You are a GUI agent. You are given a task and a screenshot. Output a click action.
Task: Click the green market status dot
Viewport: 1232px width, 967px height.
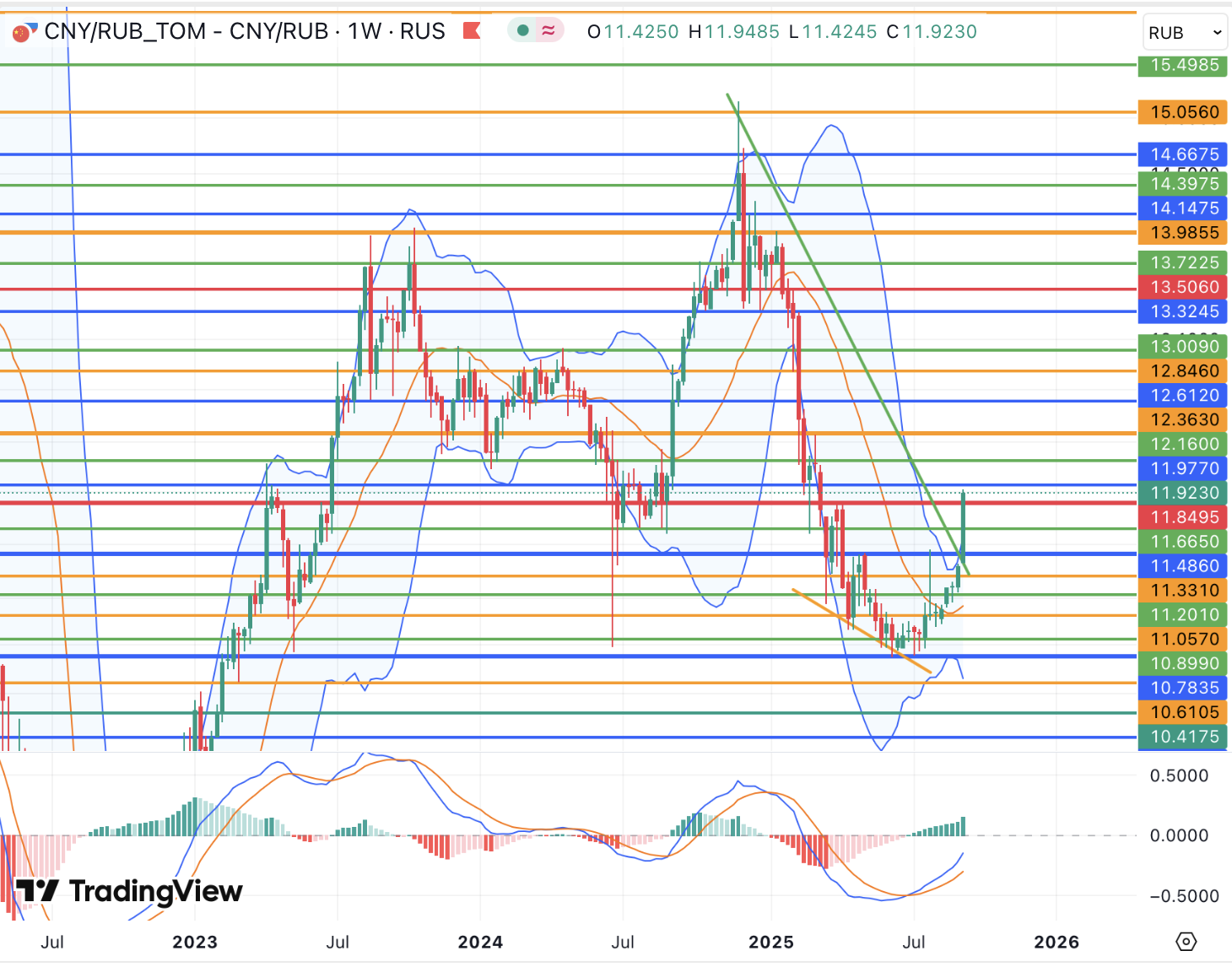pyautogui.click(x=523, y=31)
